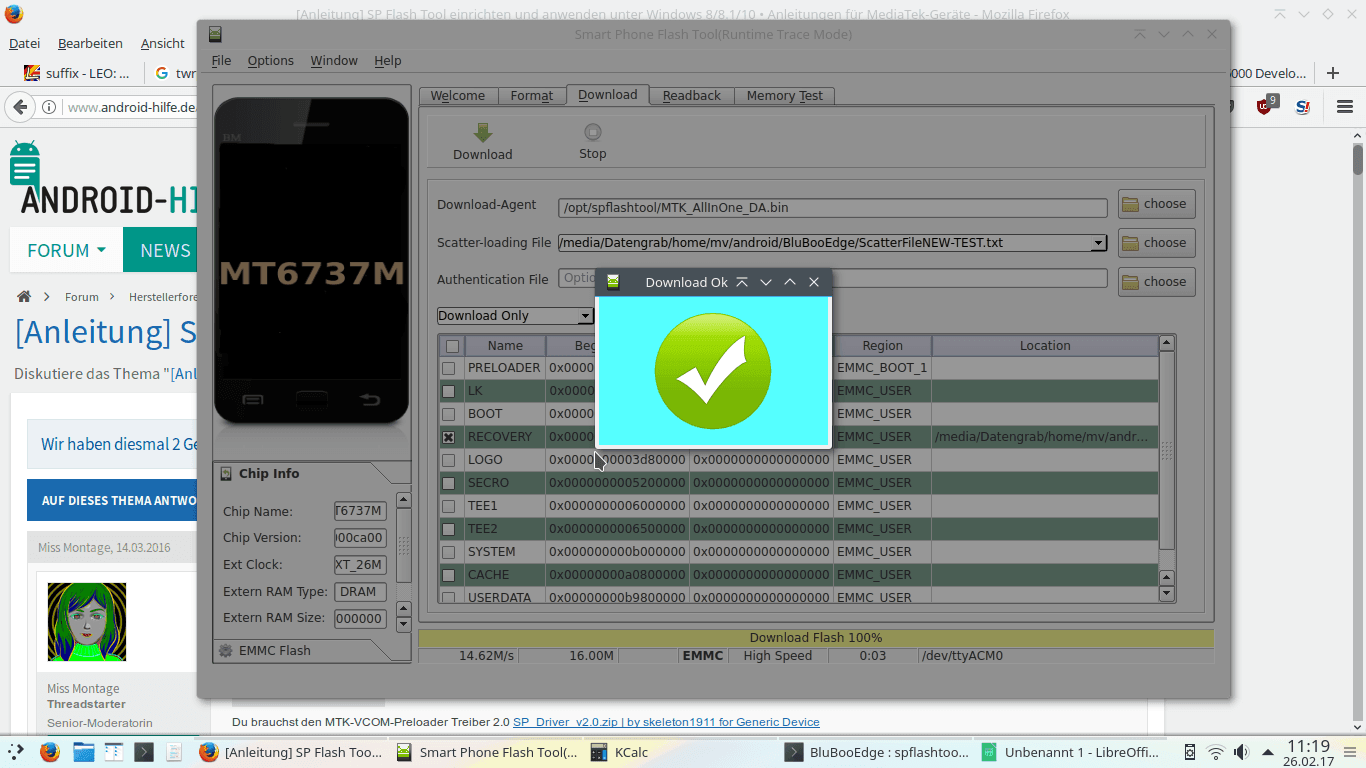Screen dimensions: 1366x768
Task: Click the SP_Driver_v2.0.zip link
Action: point(666,722)
